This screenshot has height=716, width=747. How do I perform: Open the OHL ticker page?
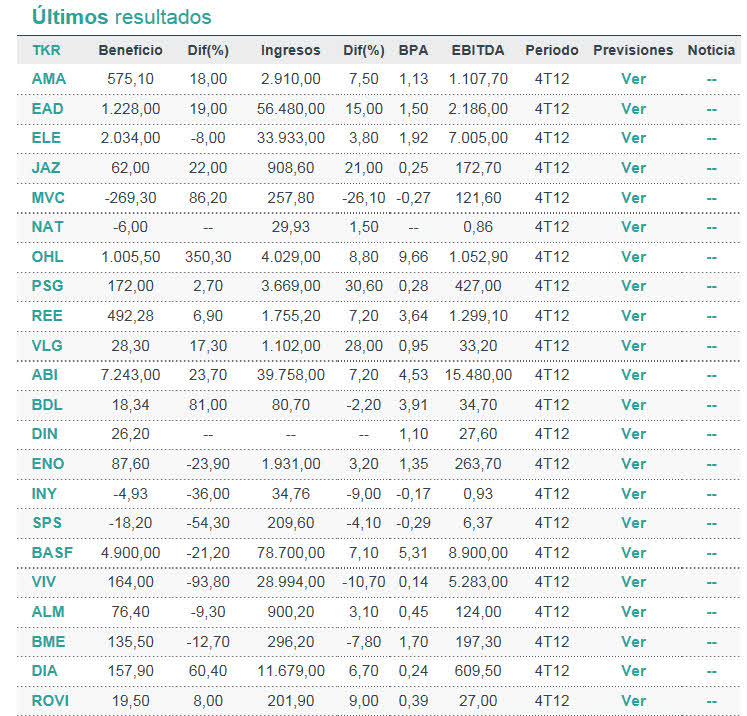[46, 256]
